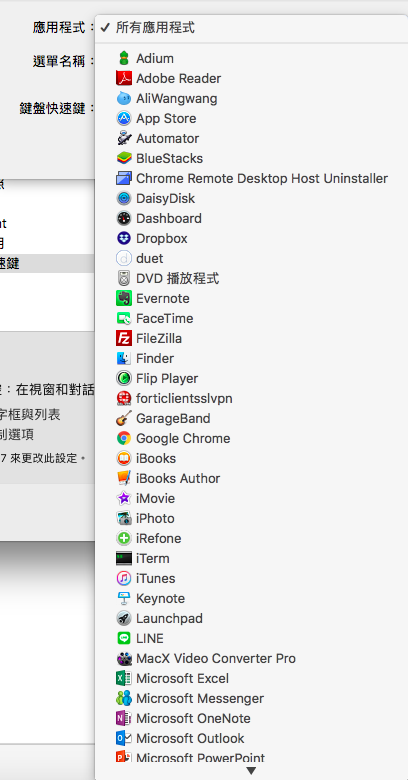Choose DVD 播放程式 from the list
This screenshot has height=780, width=408.
(x=251, y=278)
